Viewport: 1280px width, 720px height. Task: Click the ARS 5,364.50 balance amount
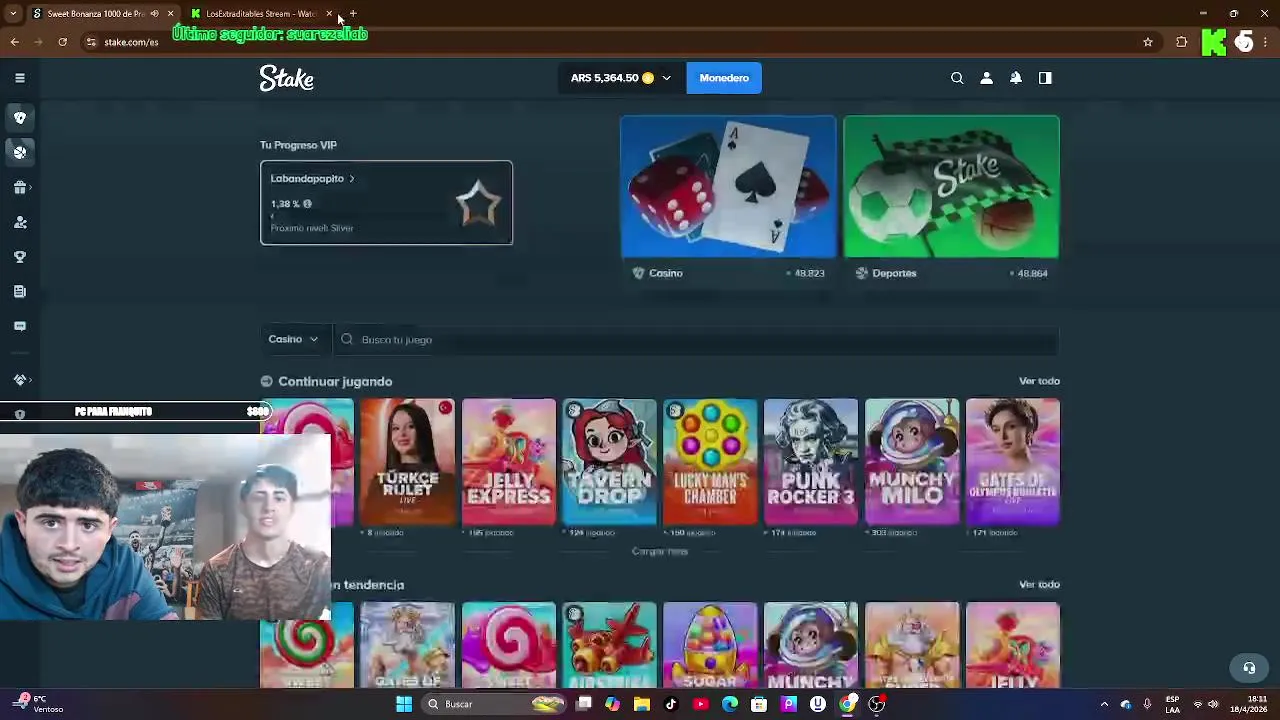coord(604,78)
